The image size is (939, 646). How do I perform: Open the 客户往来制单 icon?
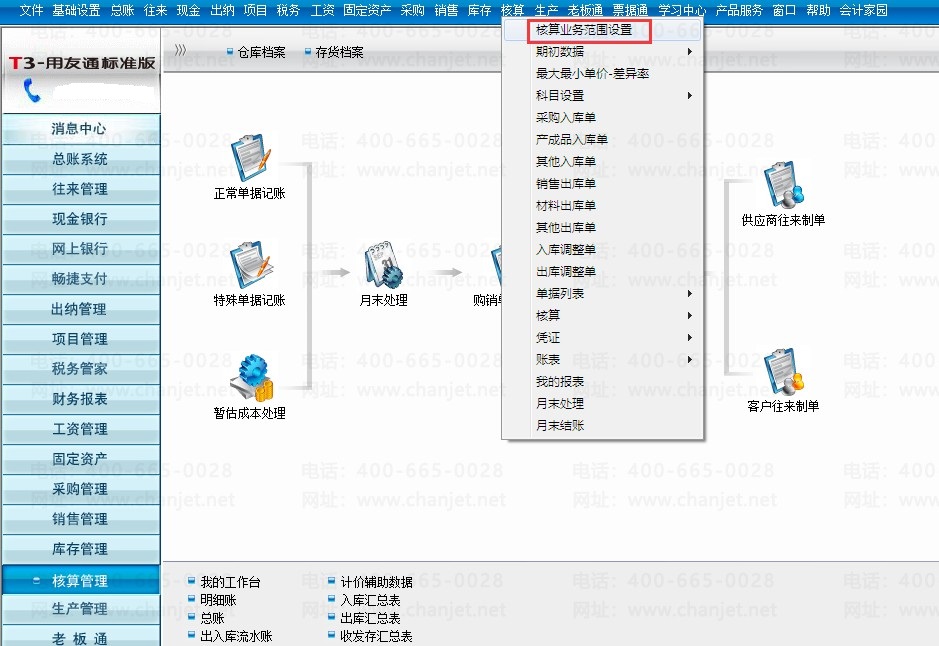[784, 372]
